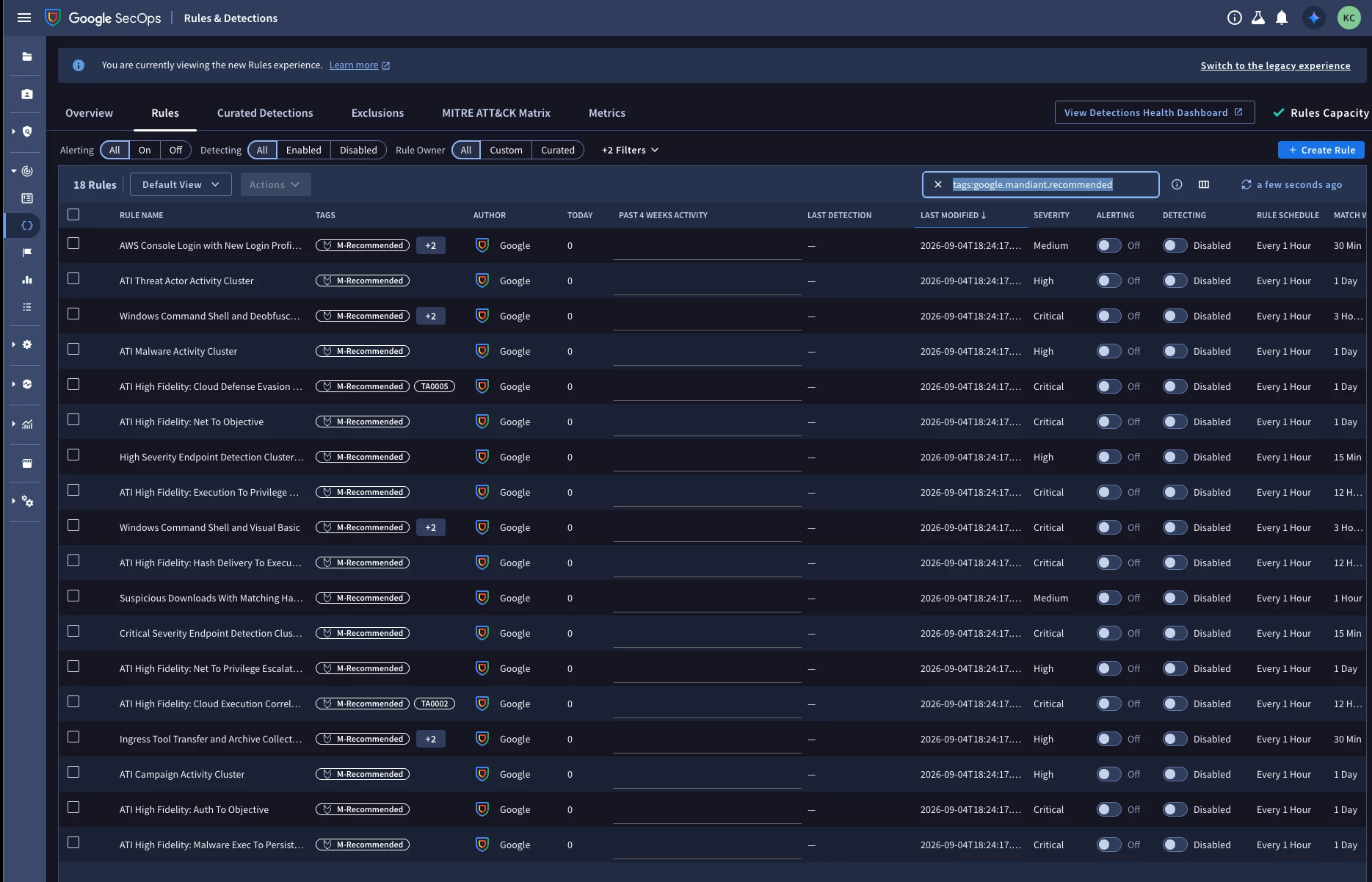
Task: Open the labs flask icon
Action: (1258, 18)
